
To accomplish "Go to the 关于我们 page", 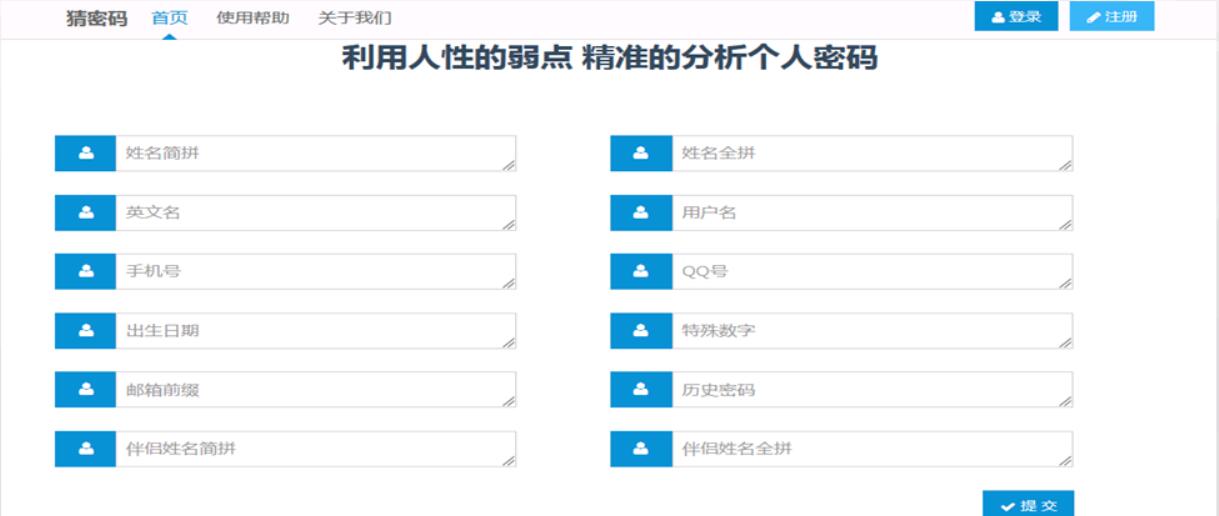I will pyautogui.click(x=354, y=18).
